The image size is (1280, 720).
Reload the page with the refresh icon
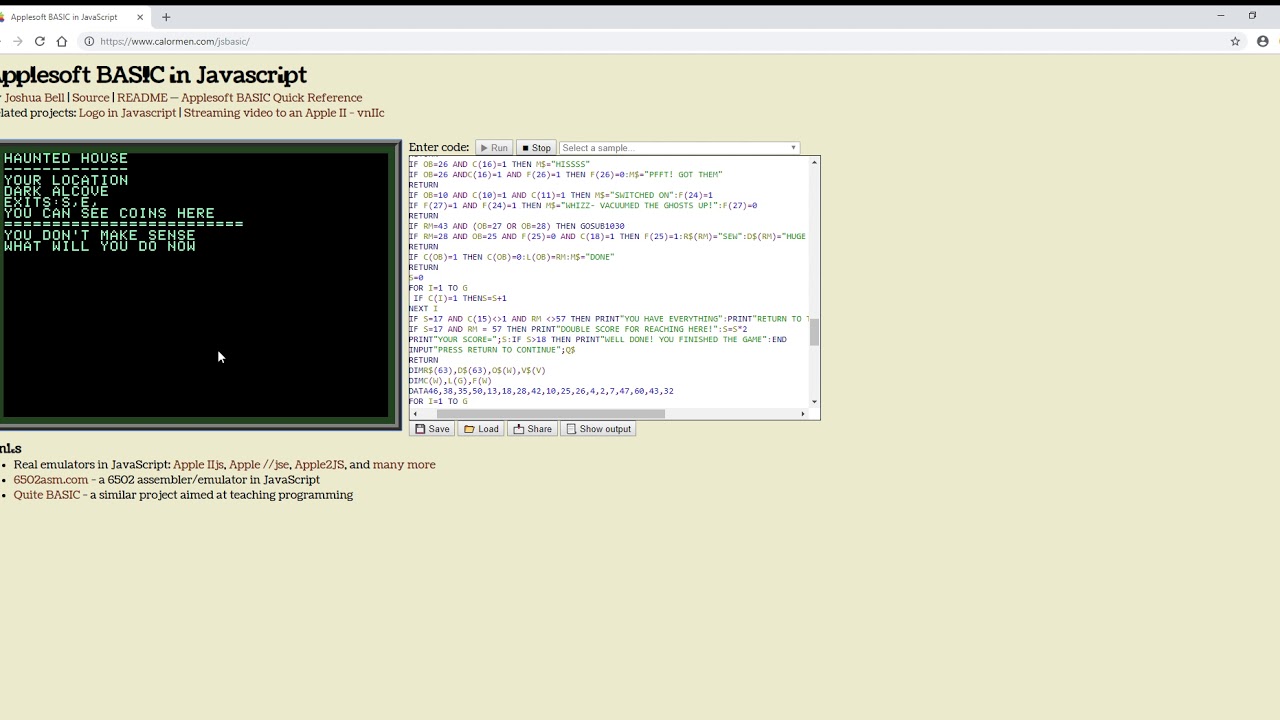39,41
